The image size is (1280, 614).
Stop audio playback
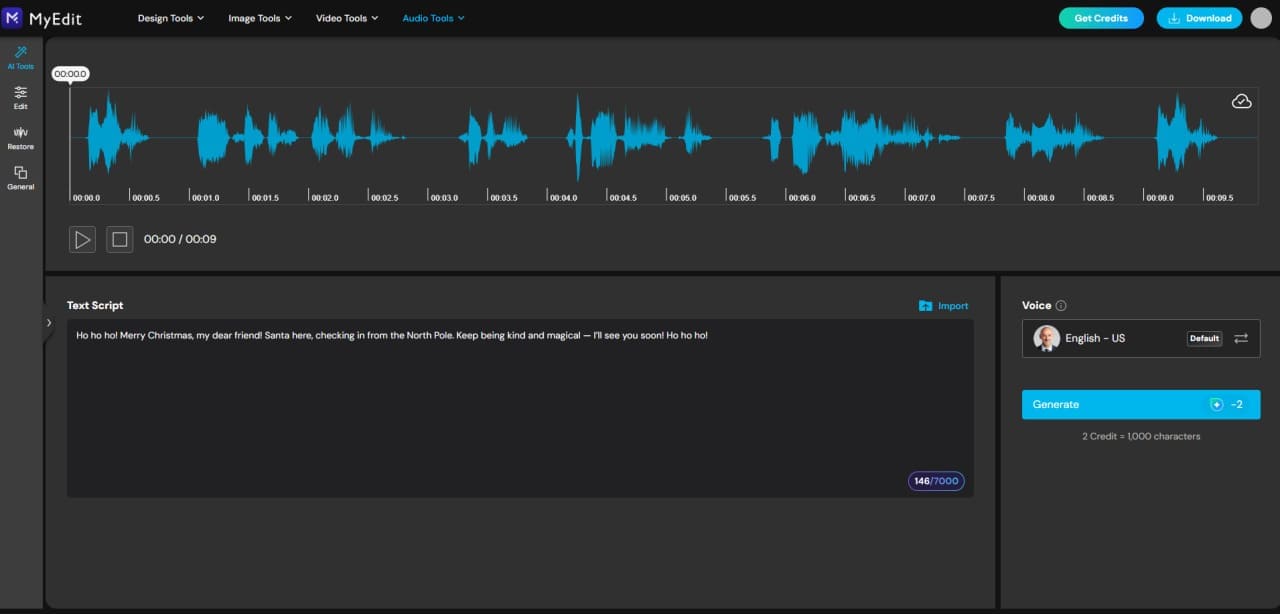[x=120, y=239]
